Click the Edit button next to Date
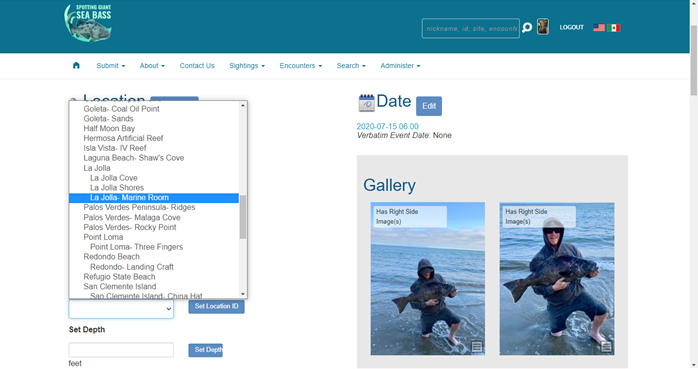This screenshot has height=369, width=698. click(x=429, y=106)
